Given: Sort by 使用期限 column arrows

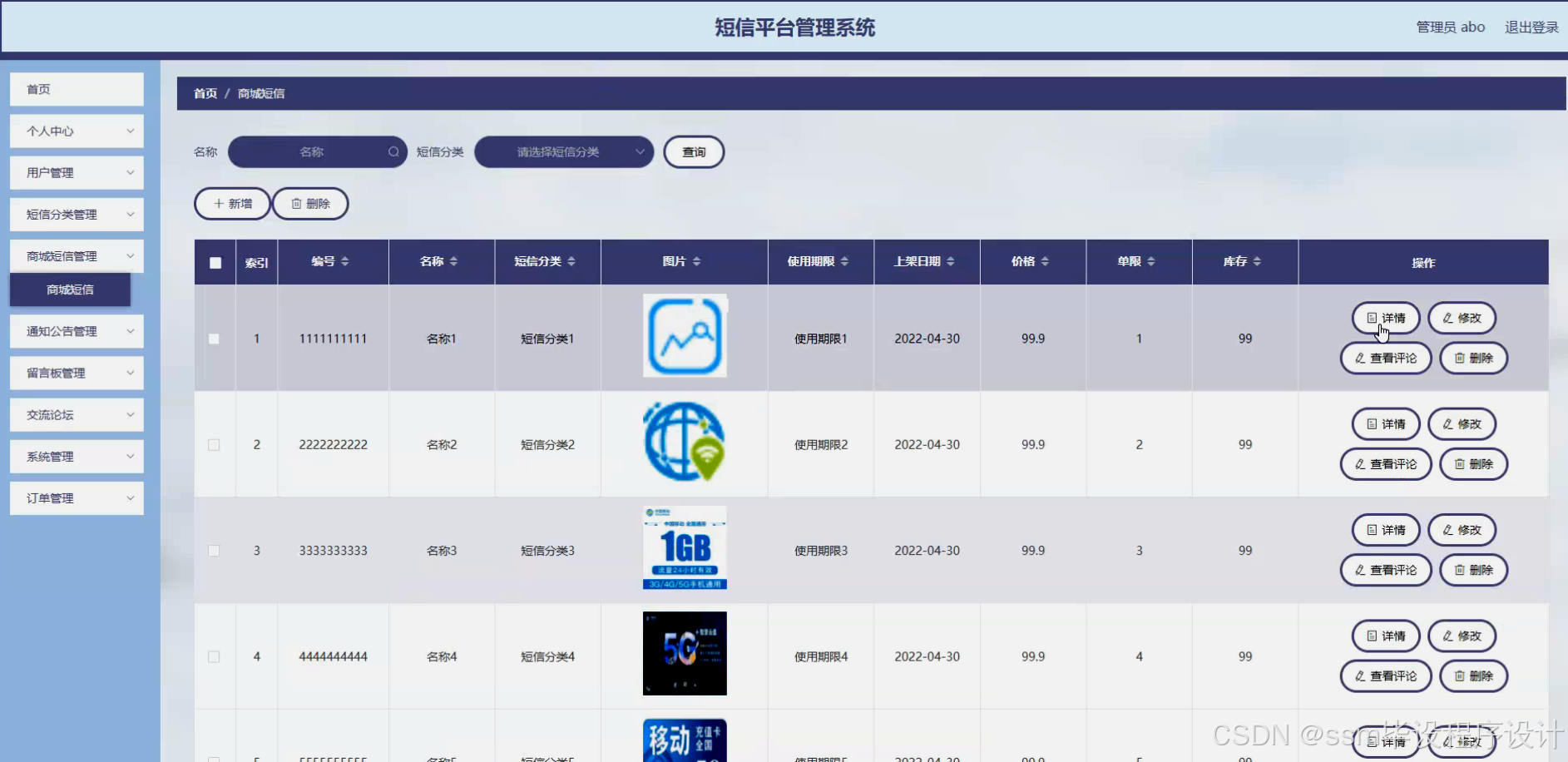Looking at the screenshot, I should (x=844, y=261).
